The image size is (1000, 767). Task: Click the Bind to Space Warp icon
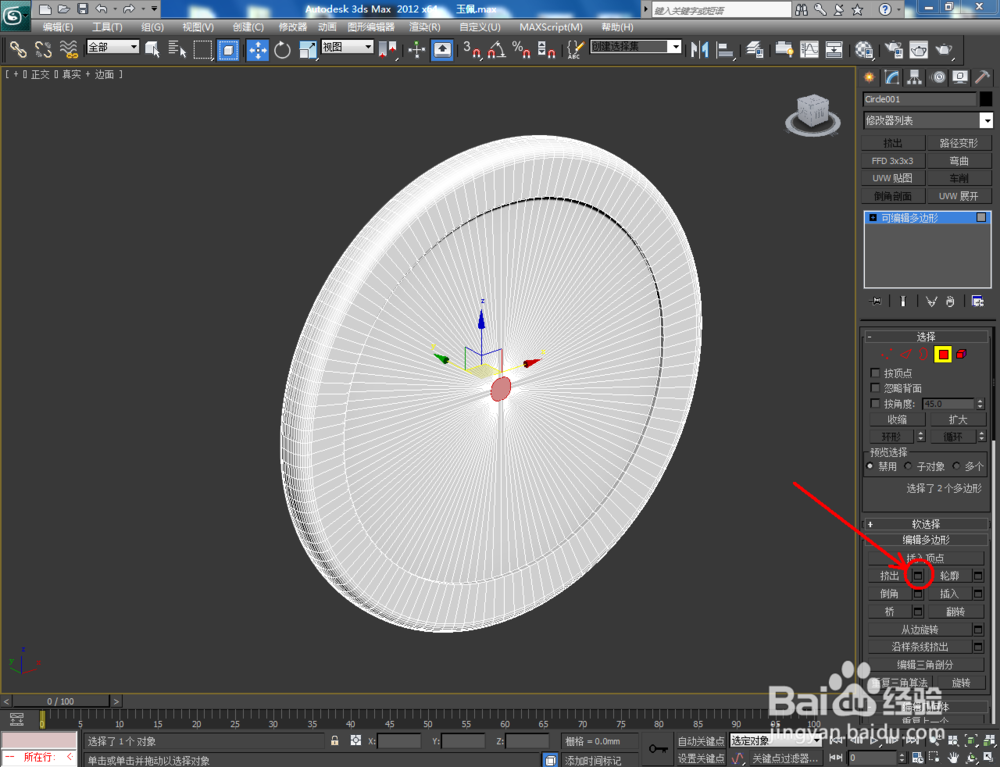tap(68, 50)
